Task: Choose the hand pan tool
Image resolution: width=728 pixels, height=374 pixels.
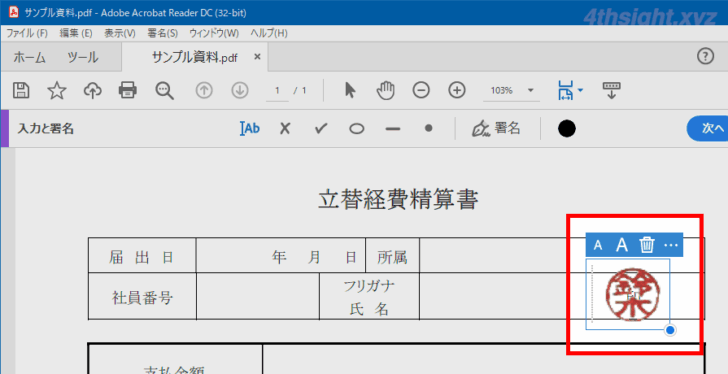Action: click(x=385, y=90)
